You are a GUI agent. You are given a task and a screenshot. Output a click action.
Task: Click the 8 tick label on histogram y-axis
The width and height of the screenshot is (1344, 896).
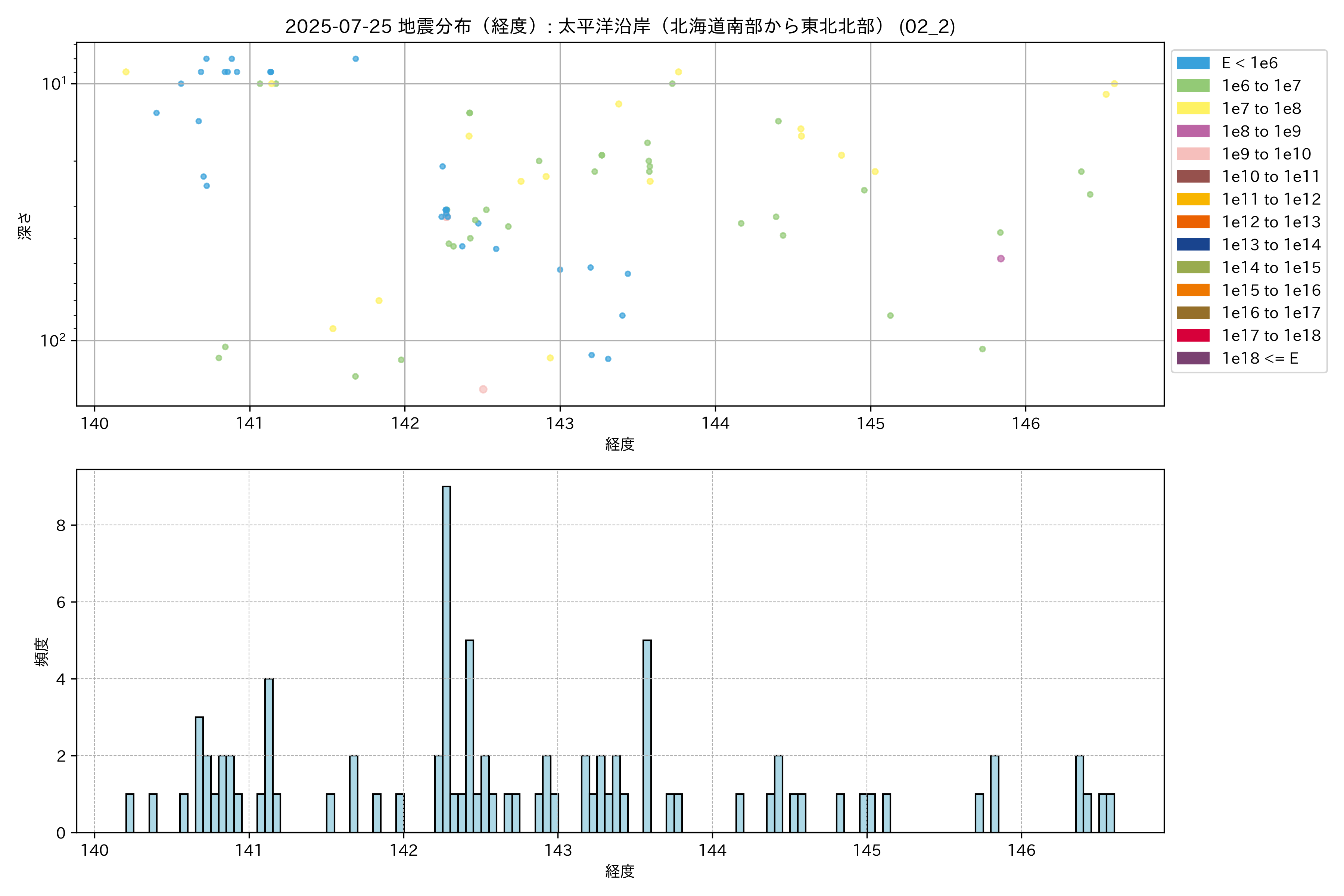(61, 525)
